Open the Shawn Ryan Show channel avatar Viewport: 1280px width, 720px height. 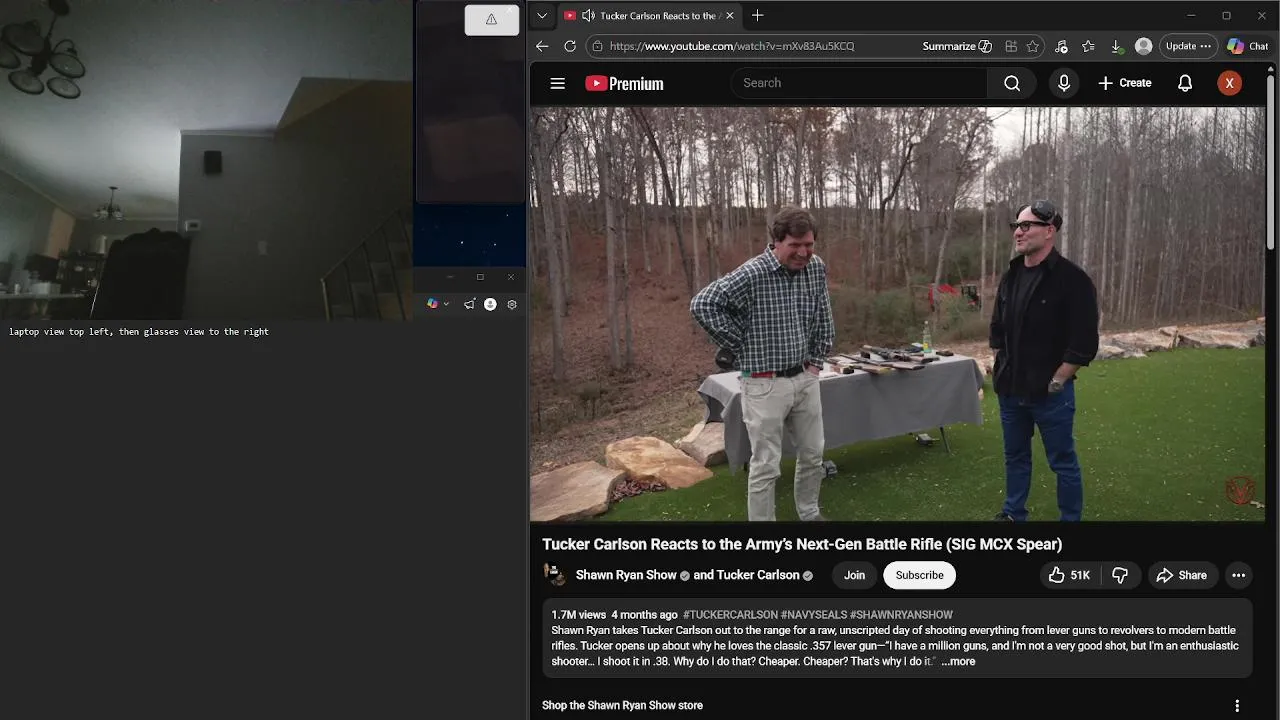coord(554,575)
